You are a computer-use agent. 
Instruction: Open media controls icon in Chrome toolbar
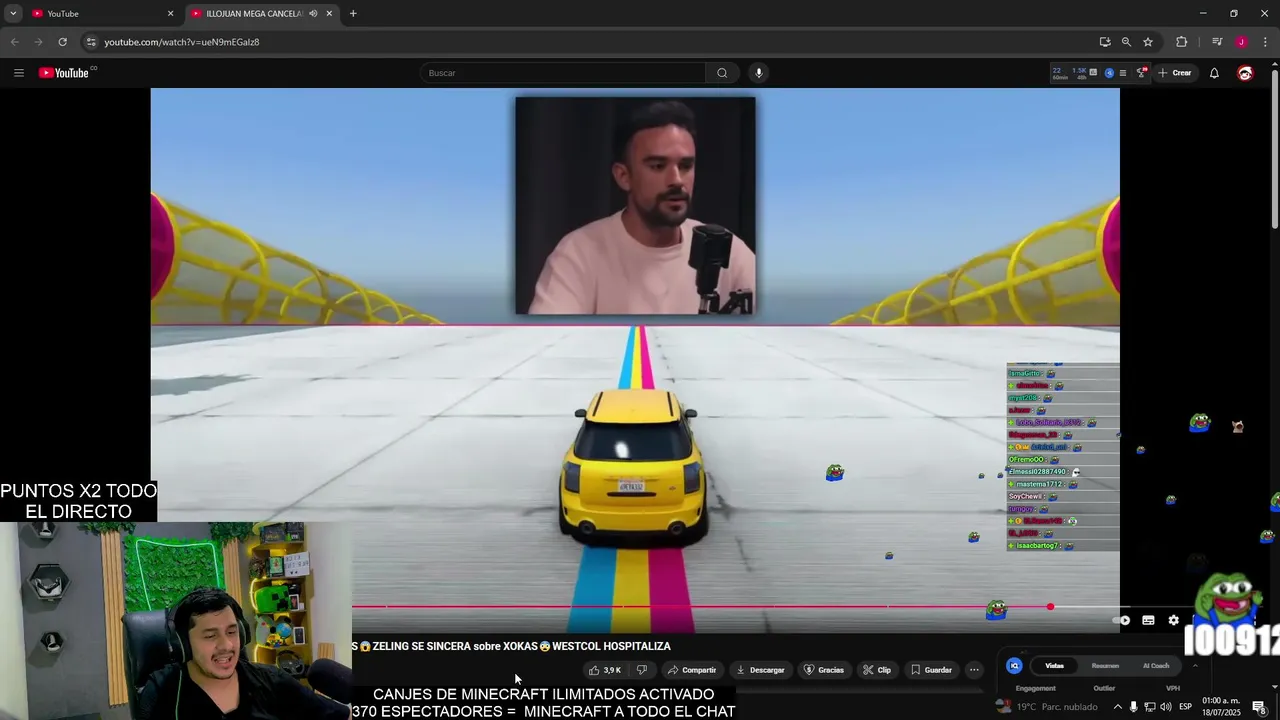1217,42
